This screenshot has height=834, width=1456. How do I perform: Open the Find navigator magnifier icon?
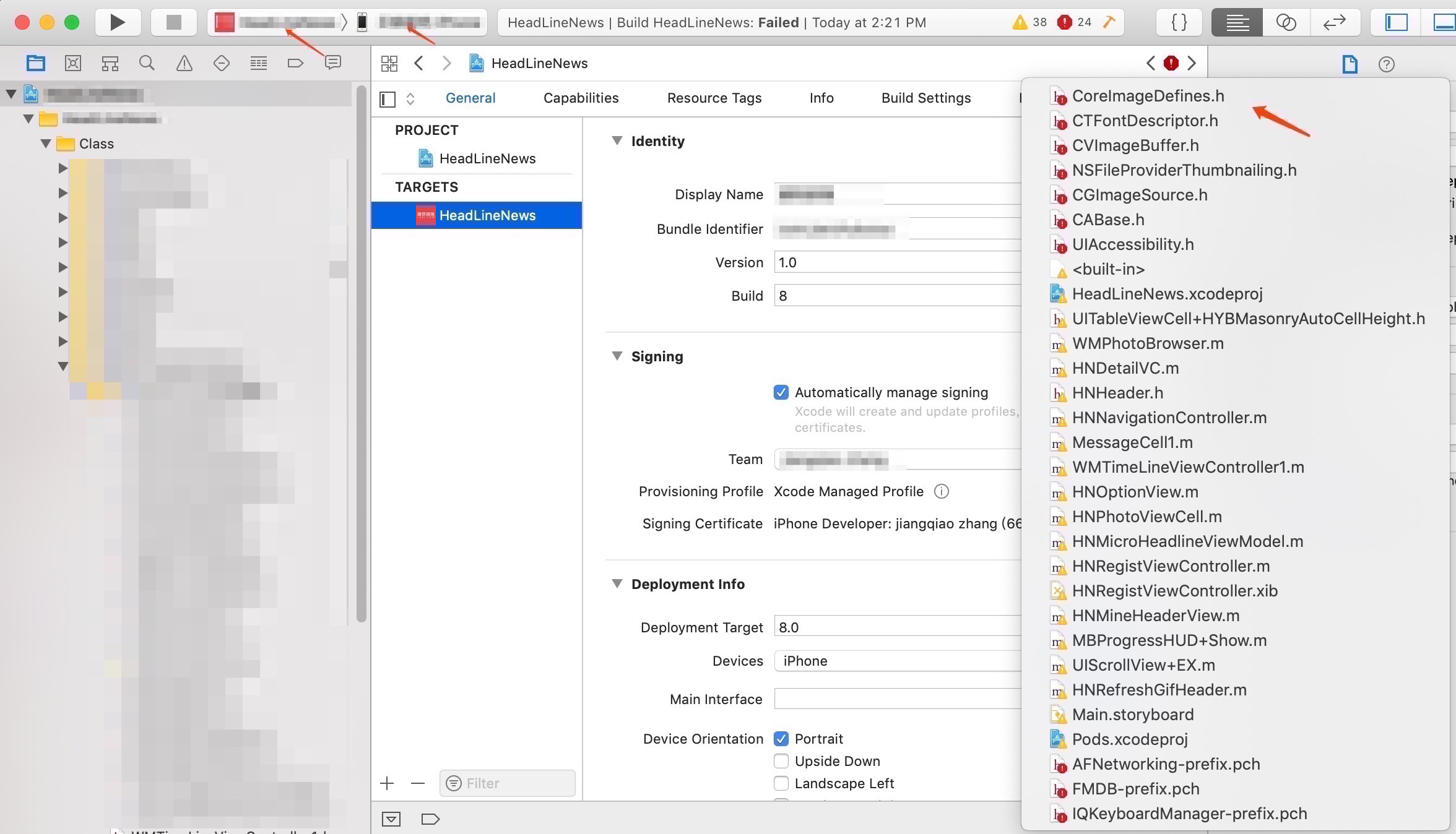click(147, 63)
